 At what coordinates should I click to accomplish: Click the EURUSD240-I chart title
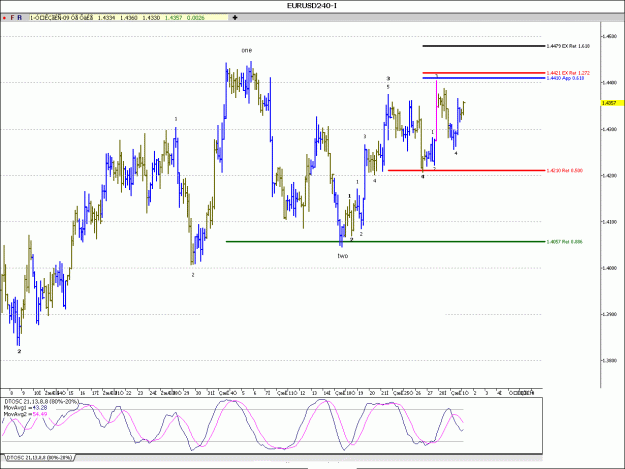(x=312, y=6)
